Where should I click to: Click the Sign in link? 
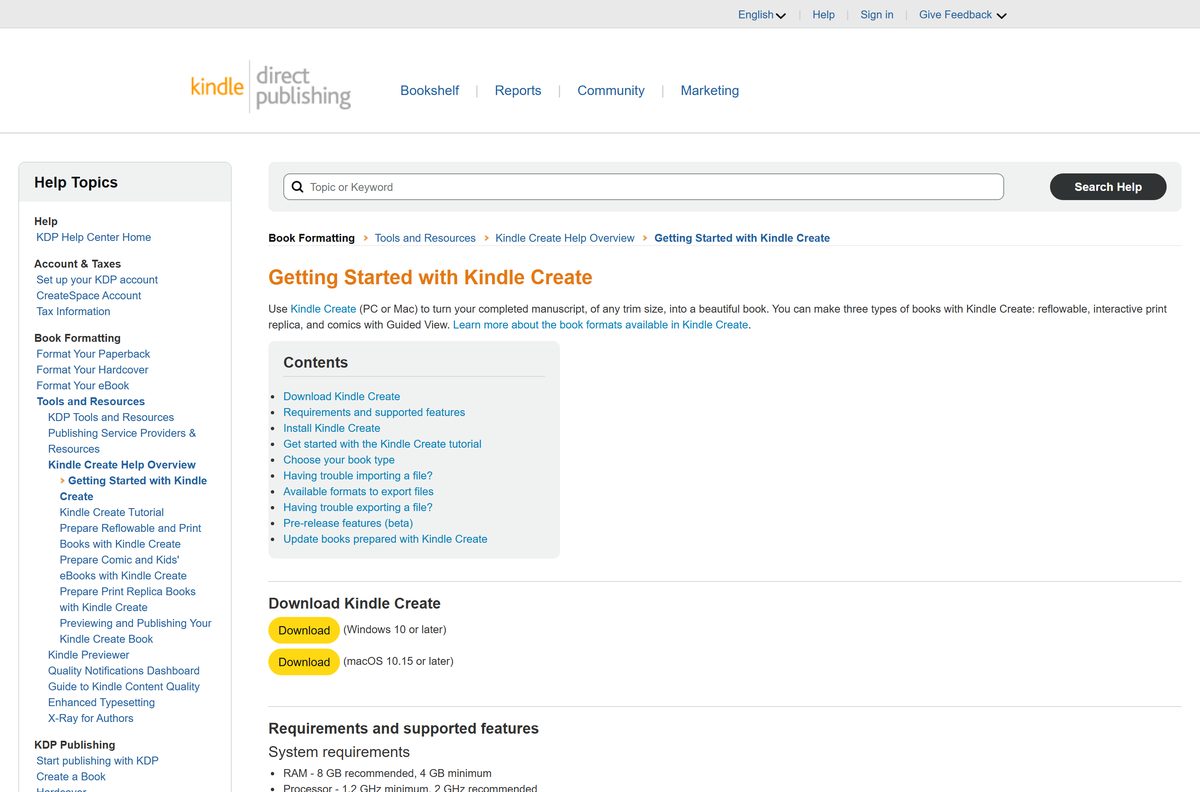(x=877, y=15)
